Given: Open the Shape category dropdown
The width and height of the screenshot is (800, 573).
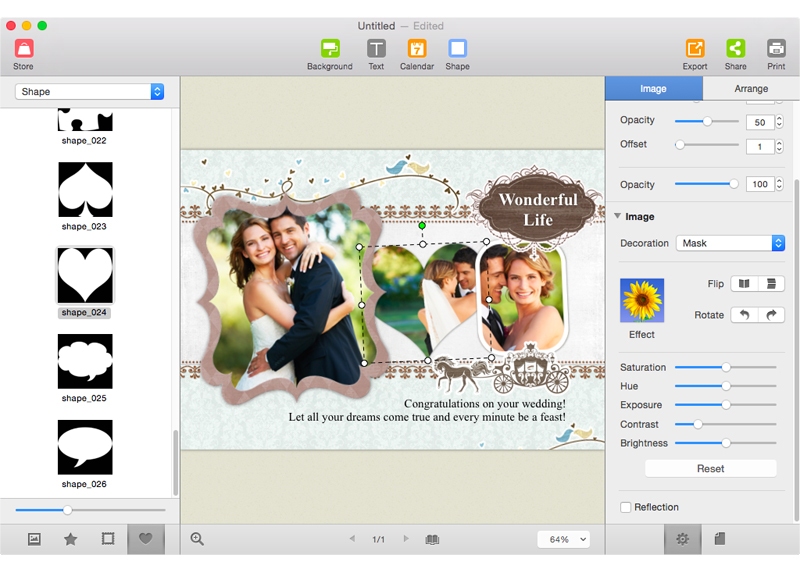Looking at the screenshot, I should click(89, 92).
